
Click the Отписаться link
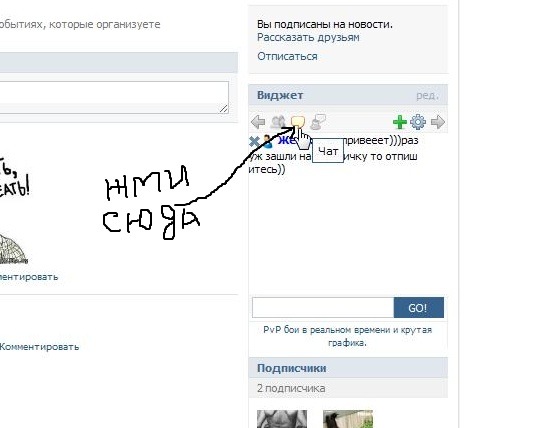click(x=287, y=56)
